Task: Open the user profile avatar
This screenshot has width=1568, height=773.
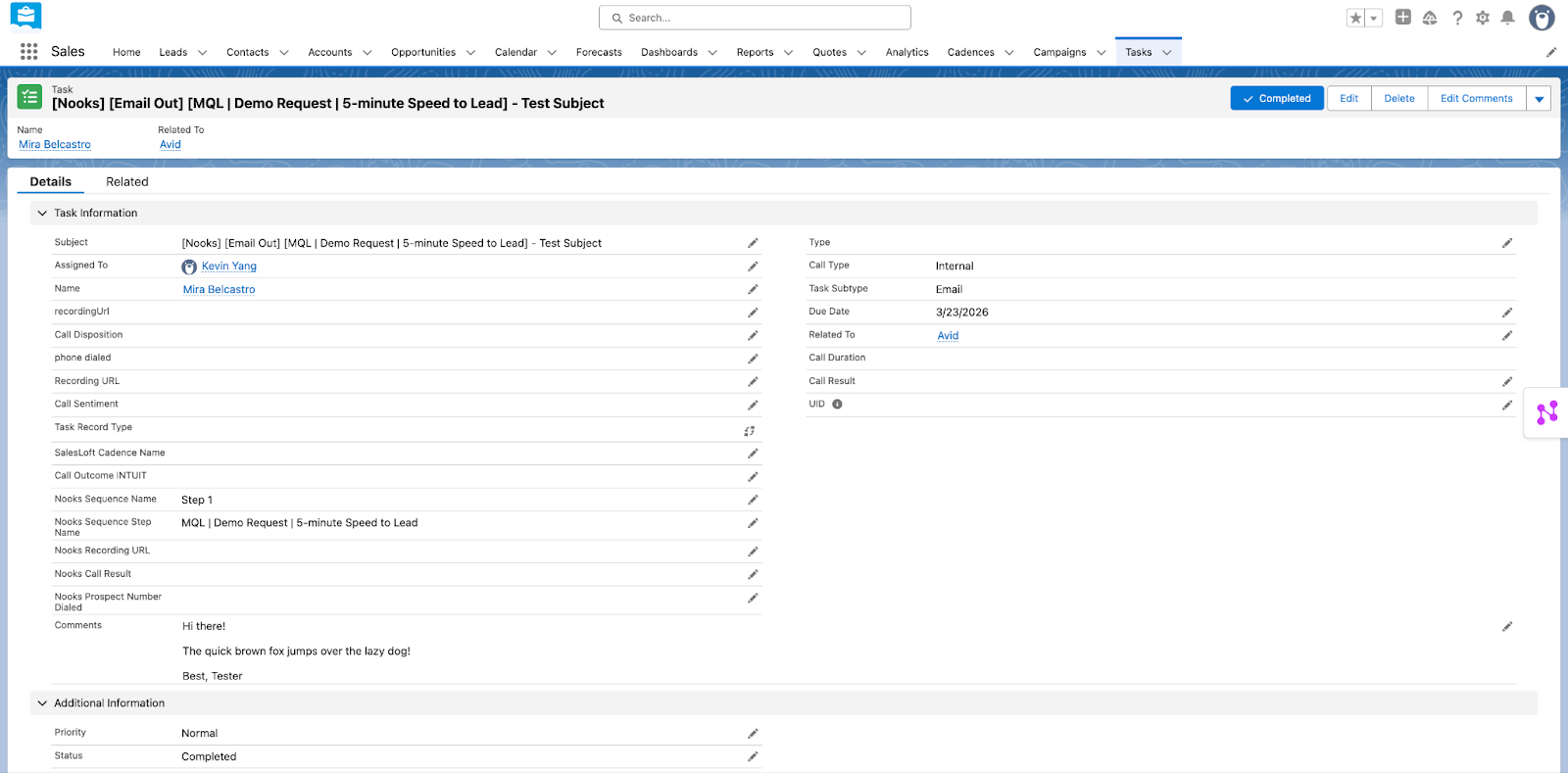Action: click(1542, 18)
